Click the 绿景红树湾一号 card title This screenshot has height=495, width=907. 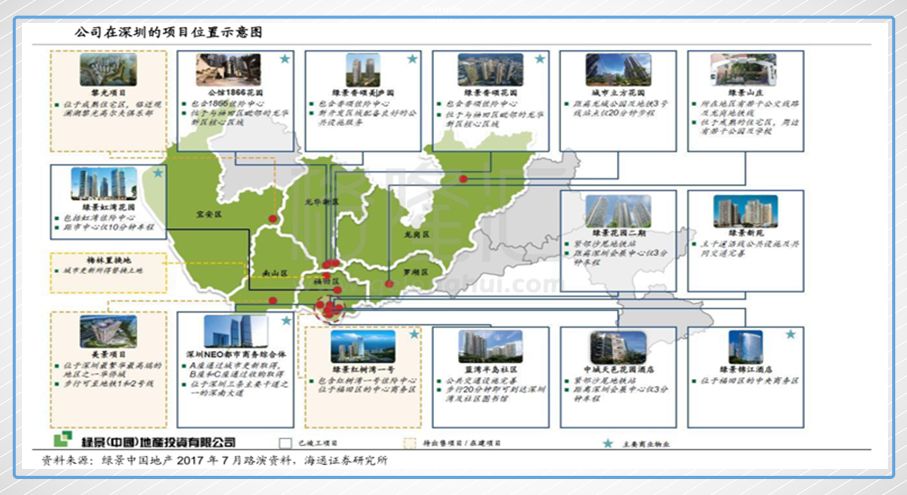click(363, 369)
